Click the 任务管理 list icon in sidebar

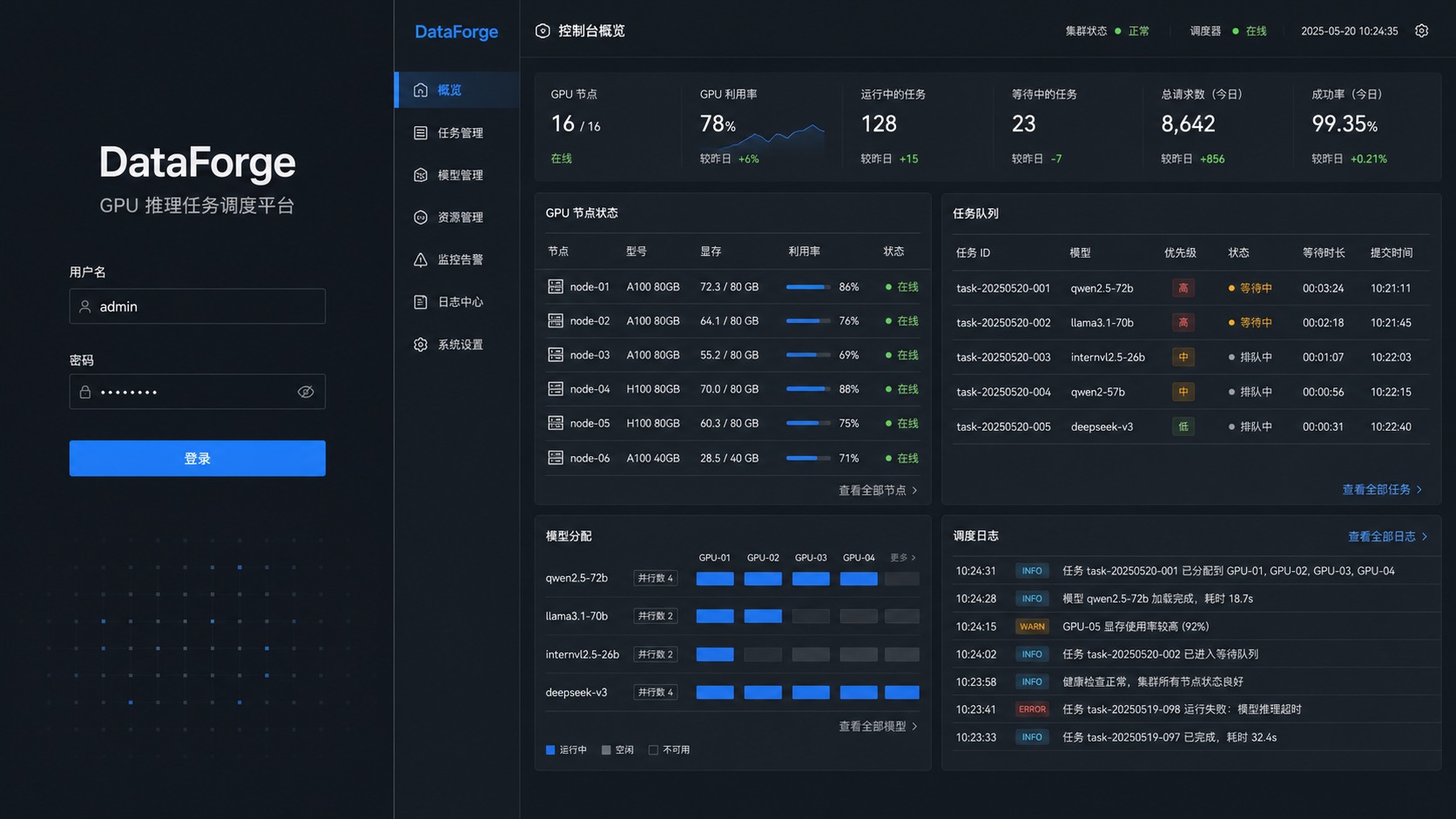(x=421, y=132)
